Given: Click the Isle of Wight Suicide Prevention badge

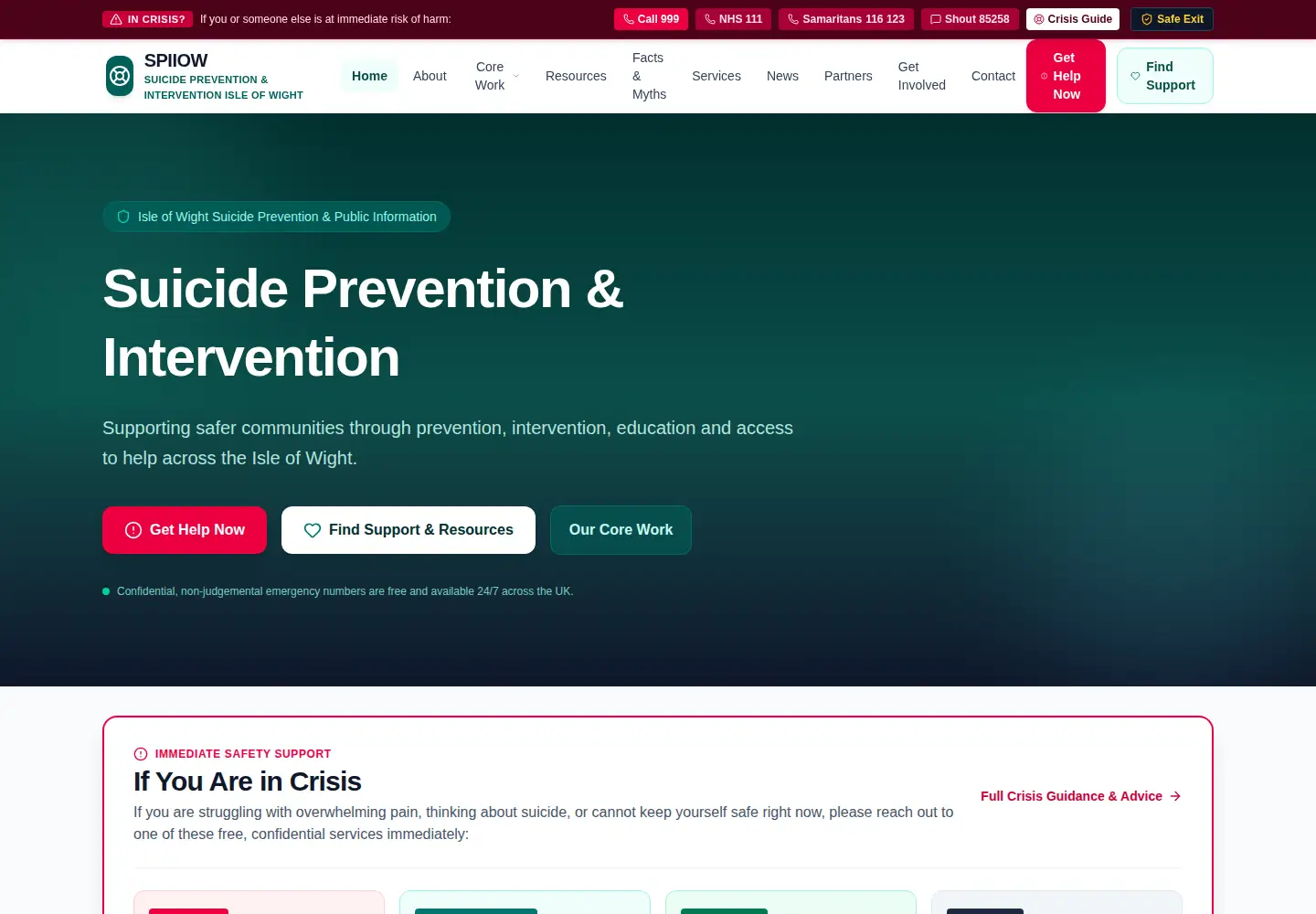Looking at the screenshot, I should coord(276,217).
